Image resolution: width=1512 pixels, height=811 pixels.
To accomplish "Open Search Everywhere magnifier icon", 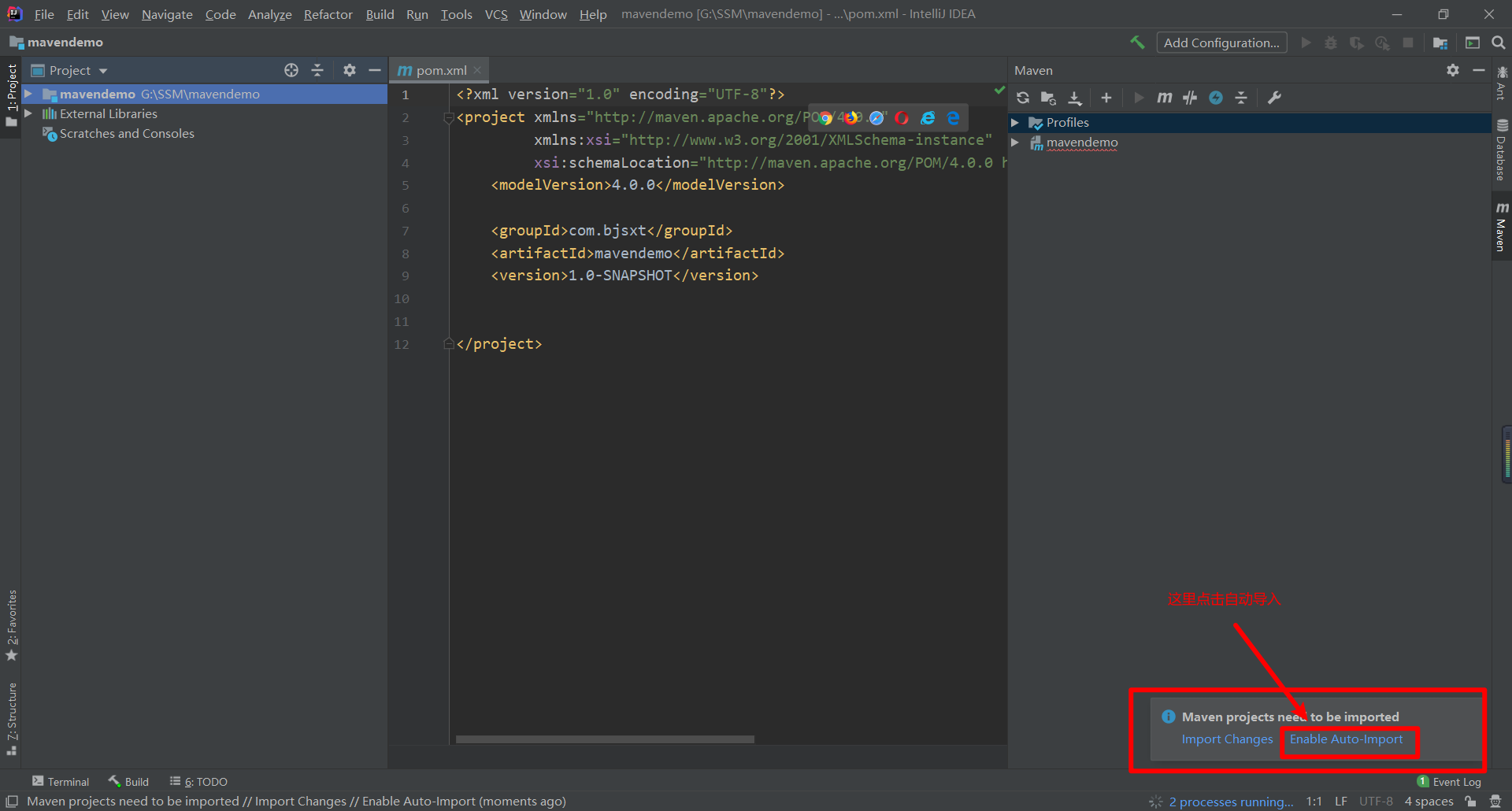I will pos(1499,43).
